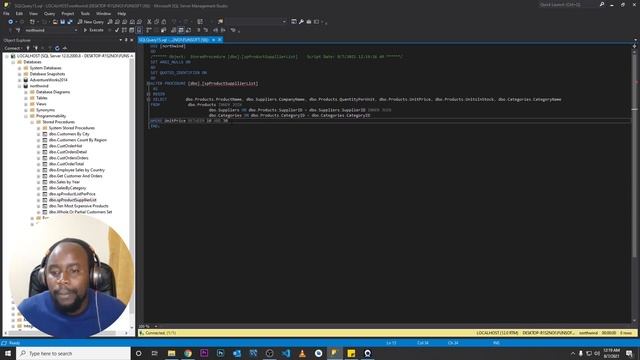The width and height of the screenshot is (640, 360).
Task: Open File Explorer from the taskbar
Action: pyautogui.click(x=171, y=353)
